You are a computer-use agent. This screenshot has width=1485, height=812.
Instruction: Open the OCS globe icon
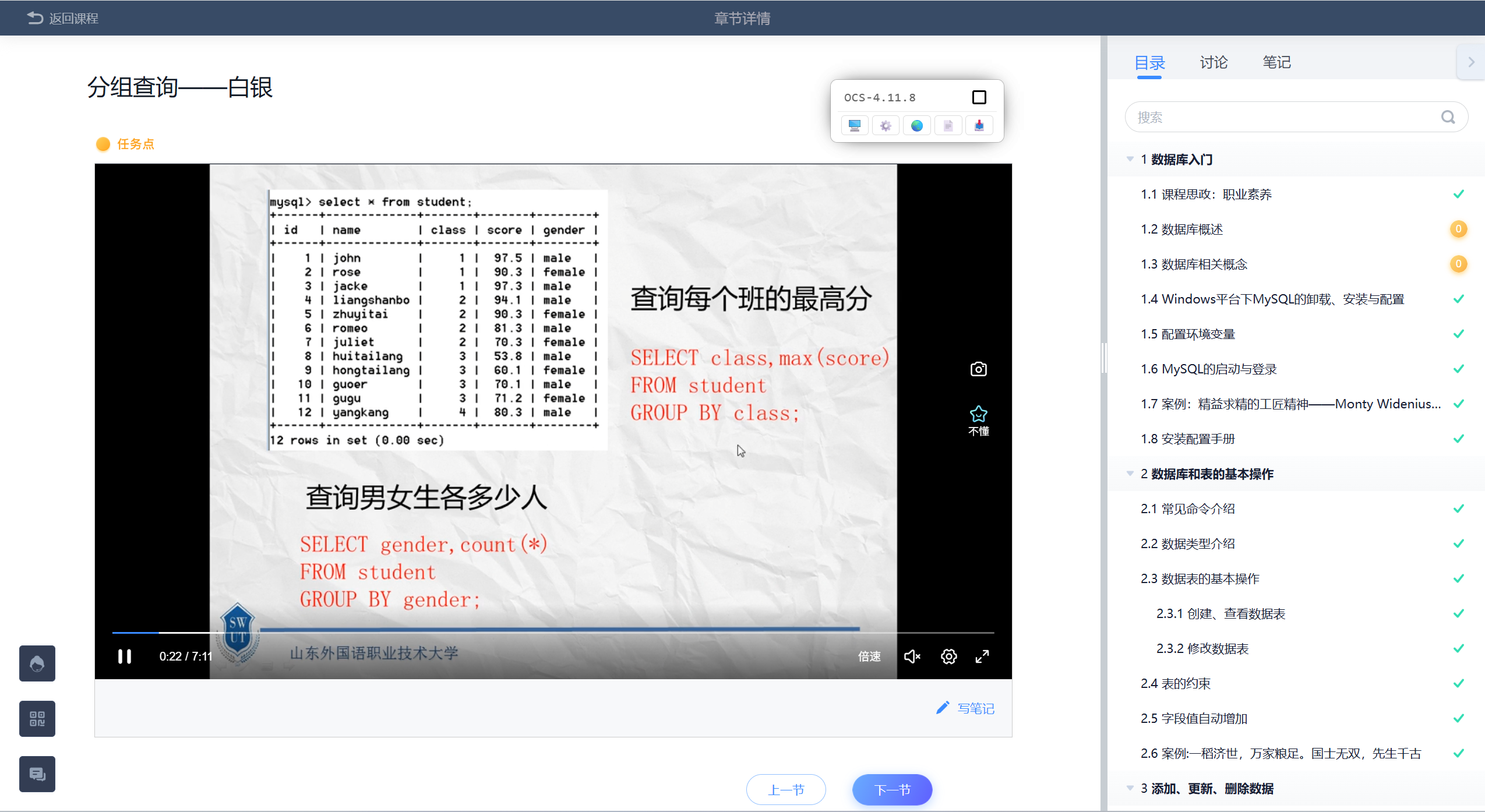click(917, 126)
